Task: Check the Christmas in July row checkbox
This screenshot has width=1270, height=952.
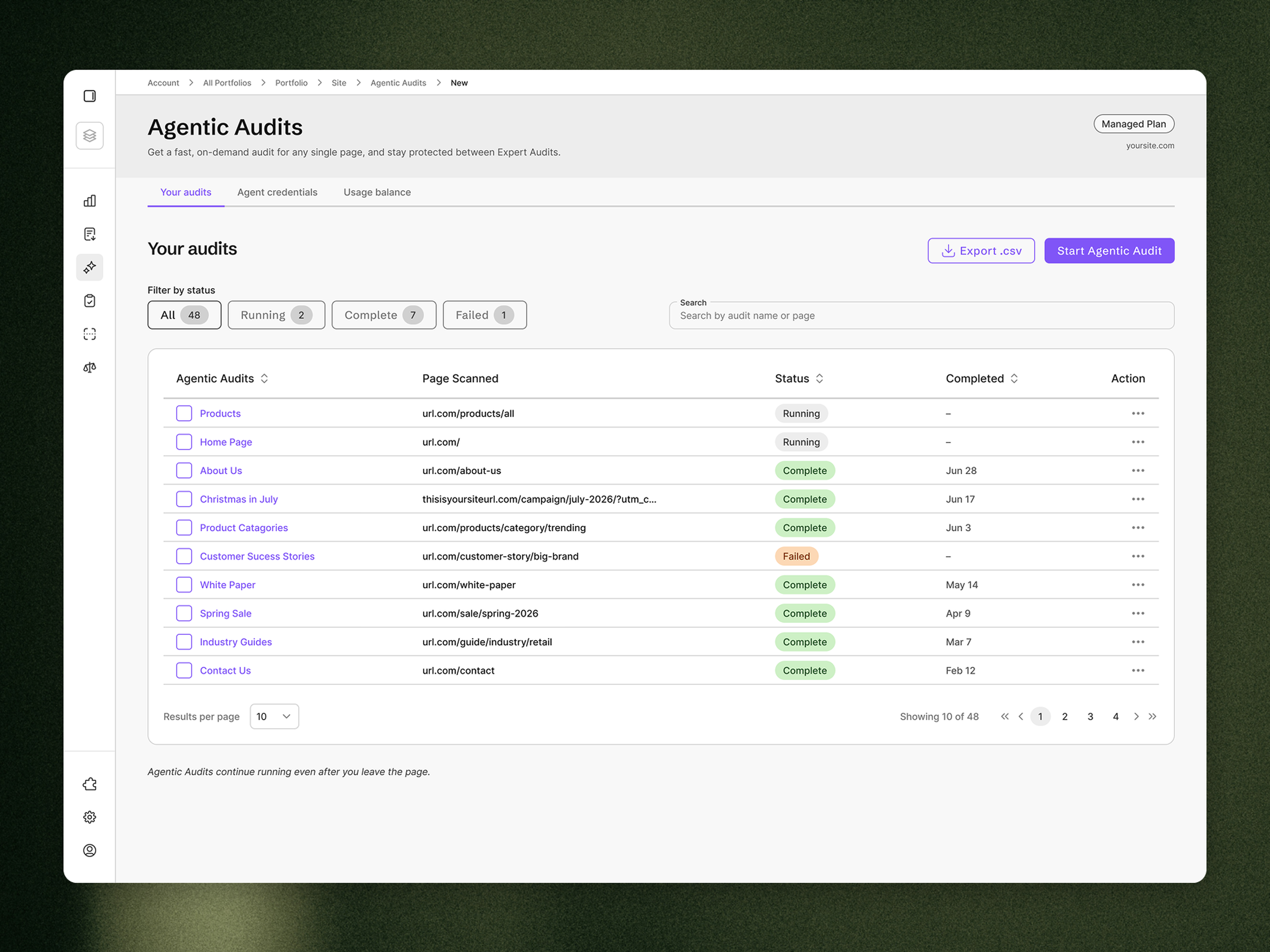Action: click(x=184, y=499)
